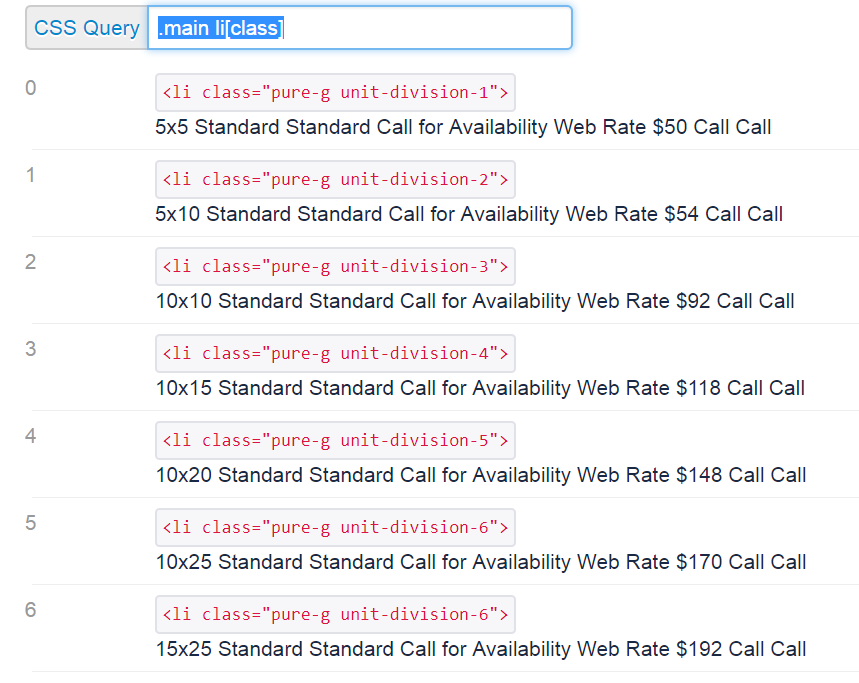Select the unit-division-3 li code tag
The height and width of the screenshot is (683, 859).
tap(335, 267)
